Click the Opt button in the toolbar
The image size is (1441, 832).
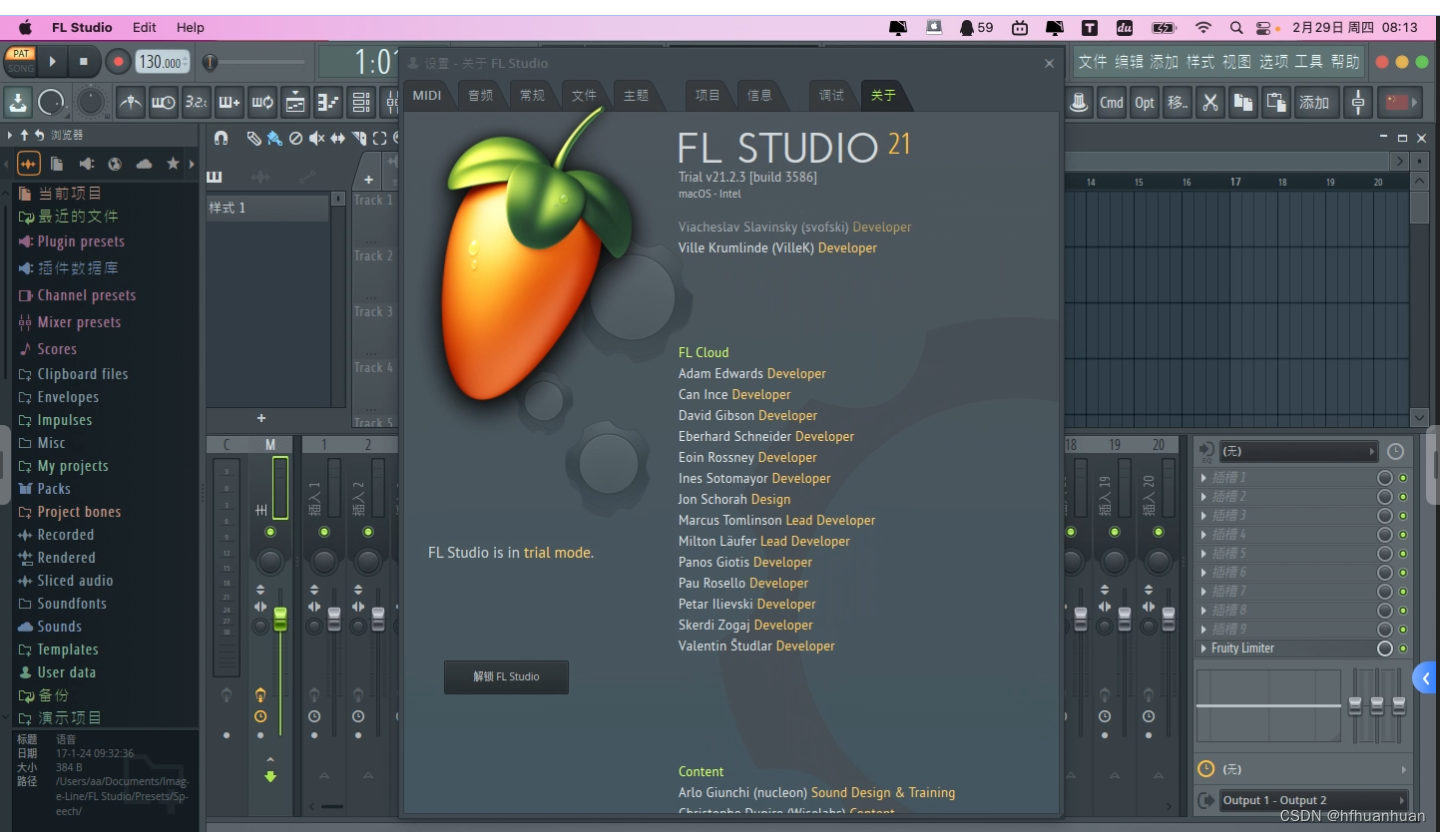(x=1145, y=102)
